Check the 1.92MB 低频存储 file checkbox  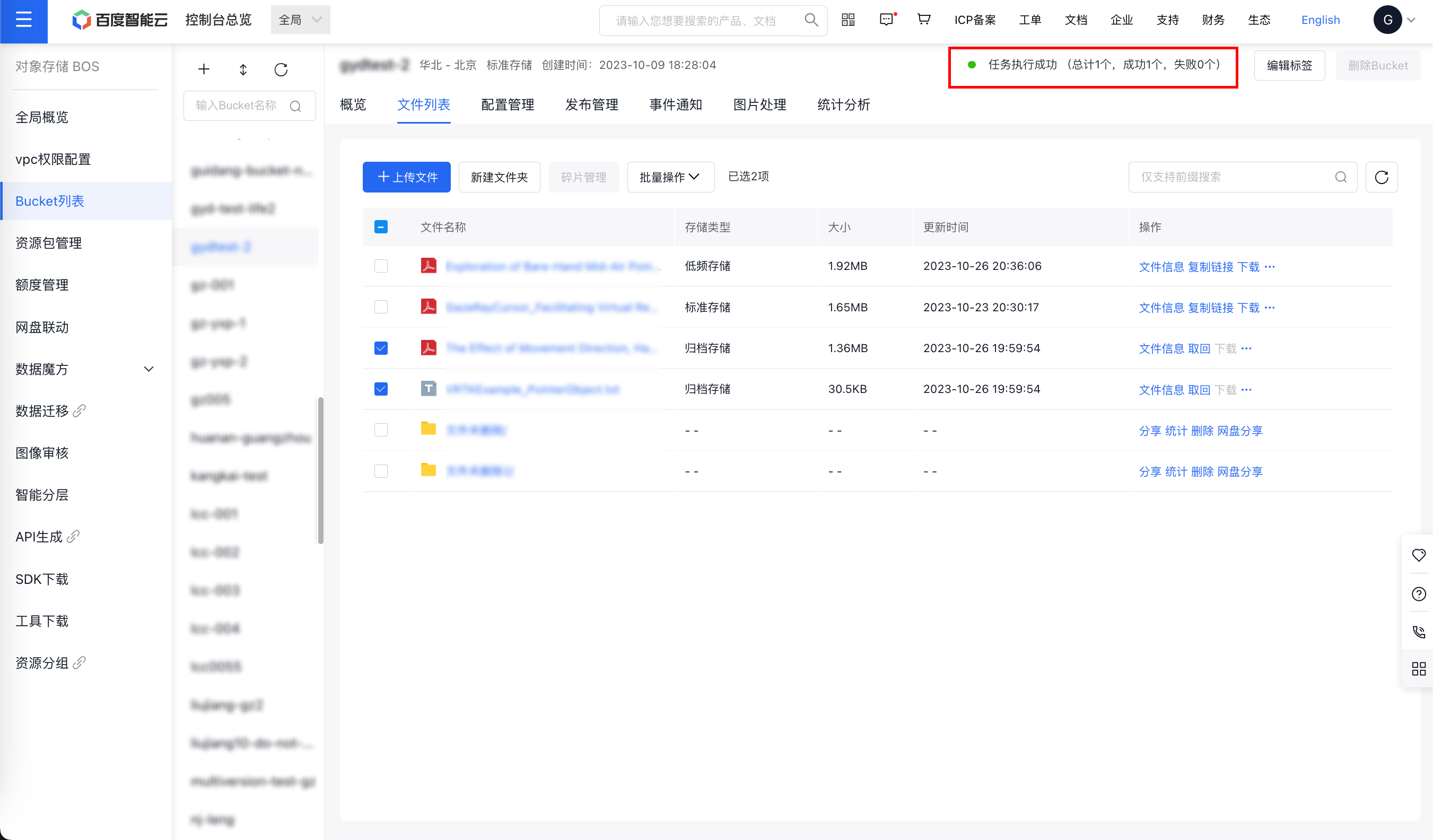(381, 266)
